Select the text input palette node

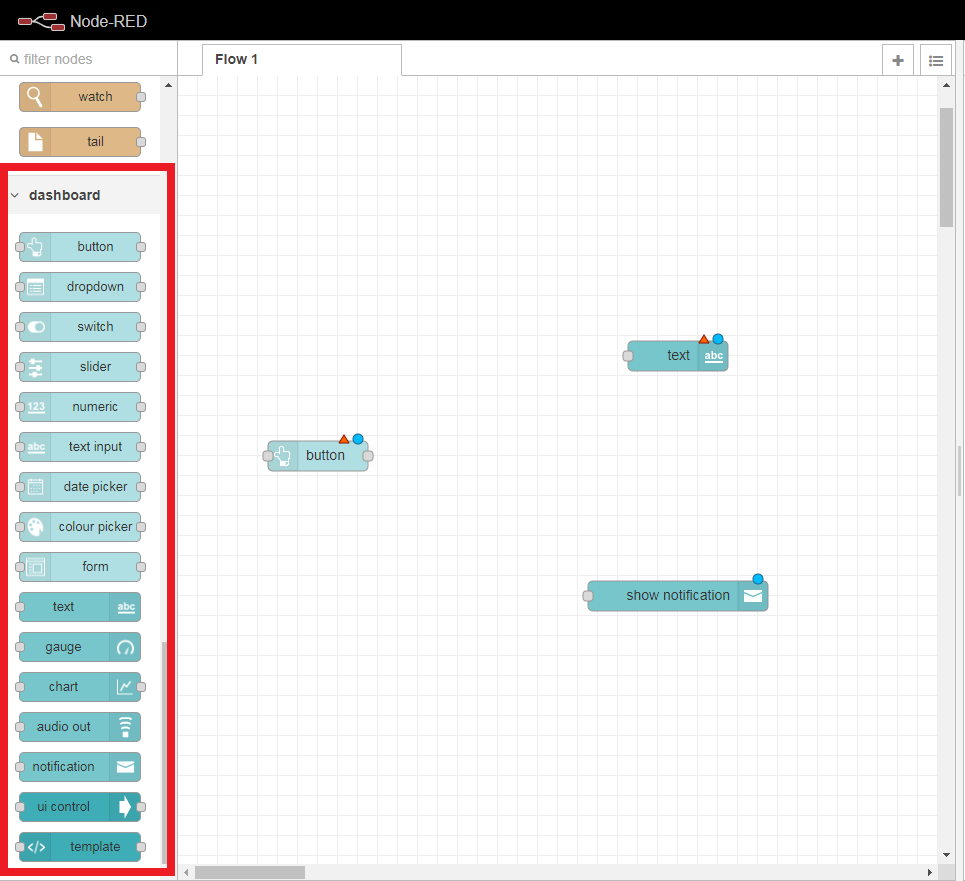coord(80,447)
